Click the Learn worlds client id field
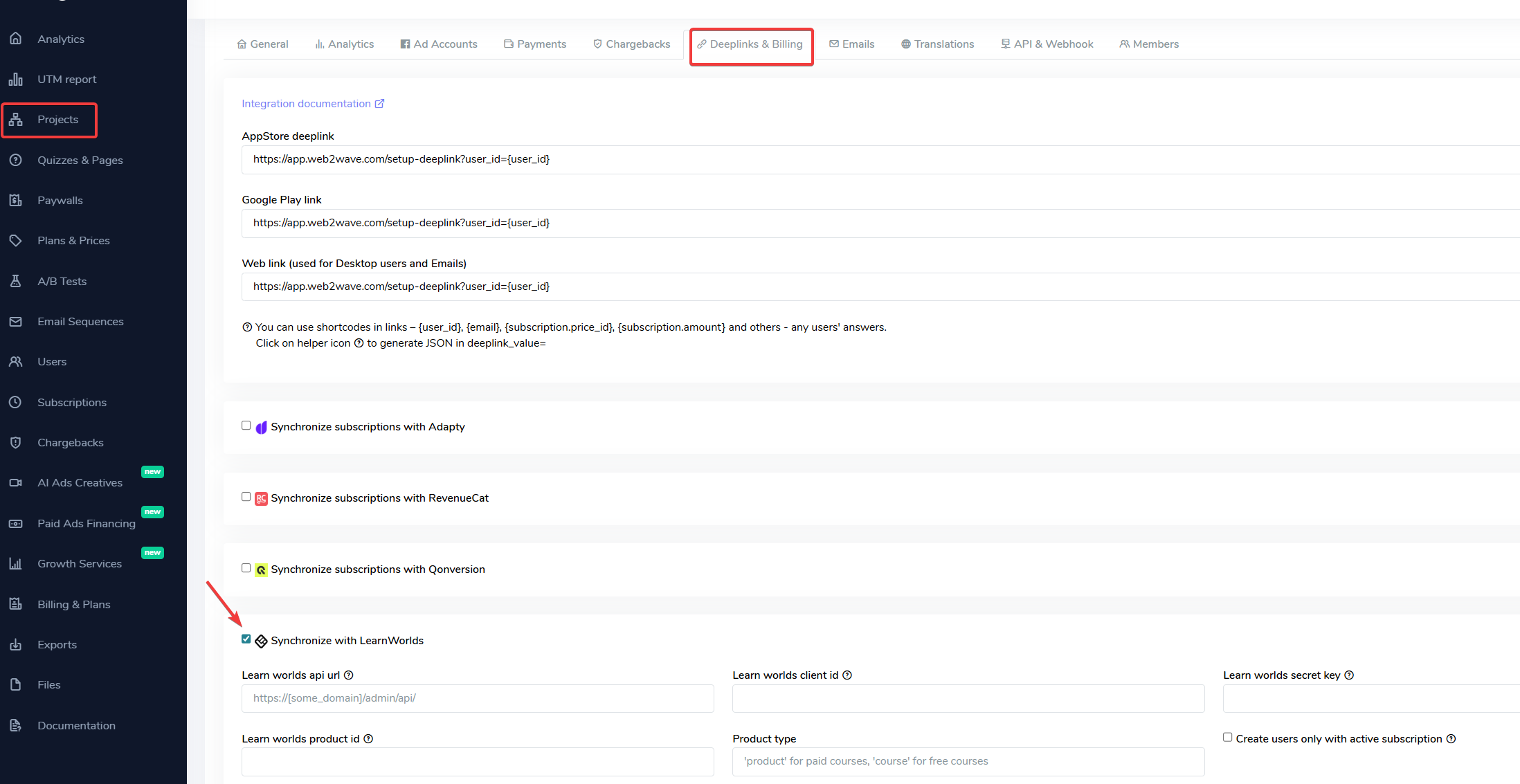The image size is (1520, 784). click(x=968, y=698)
